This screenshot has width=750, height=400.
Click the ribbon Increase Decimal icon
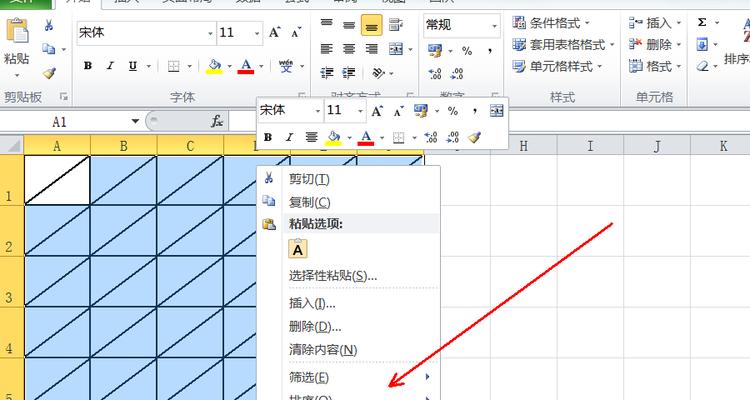(435, 73)
